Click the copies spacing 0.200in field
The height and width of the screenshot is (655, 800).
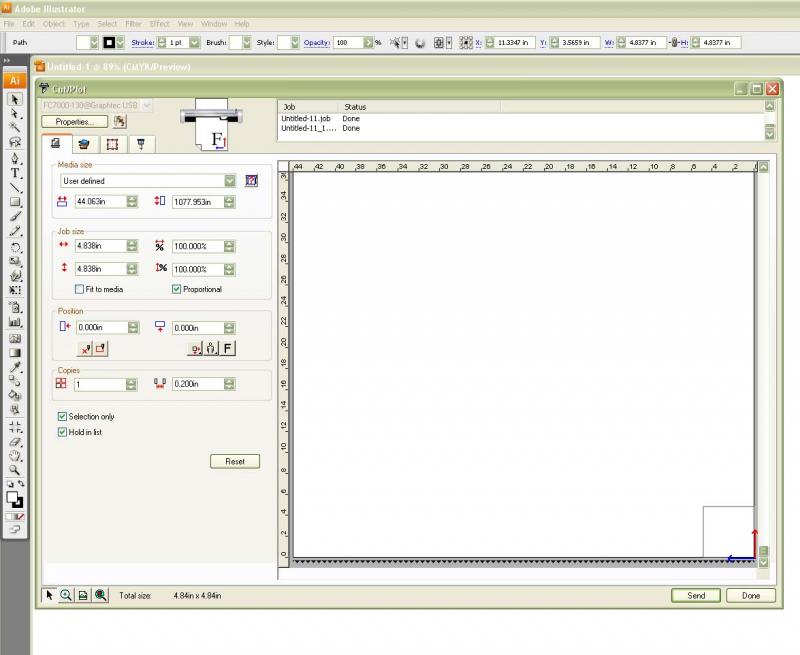198,384
